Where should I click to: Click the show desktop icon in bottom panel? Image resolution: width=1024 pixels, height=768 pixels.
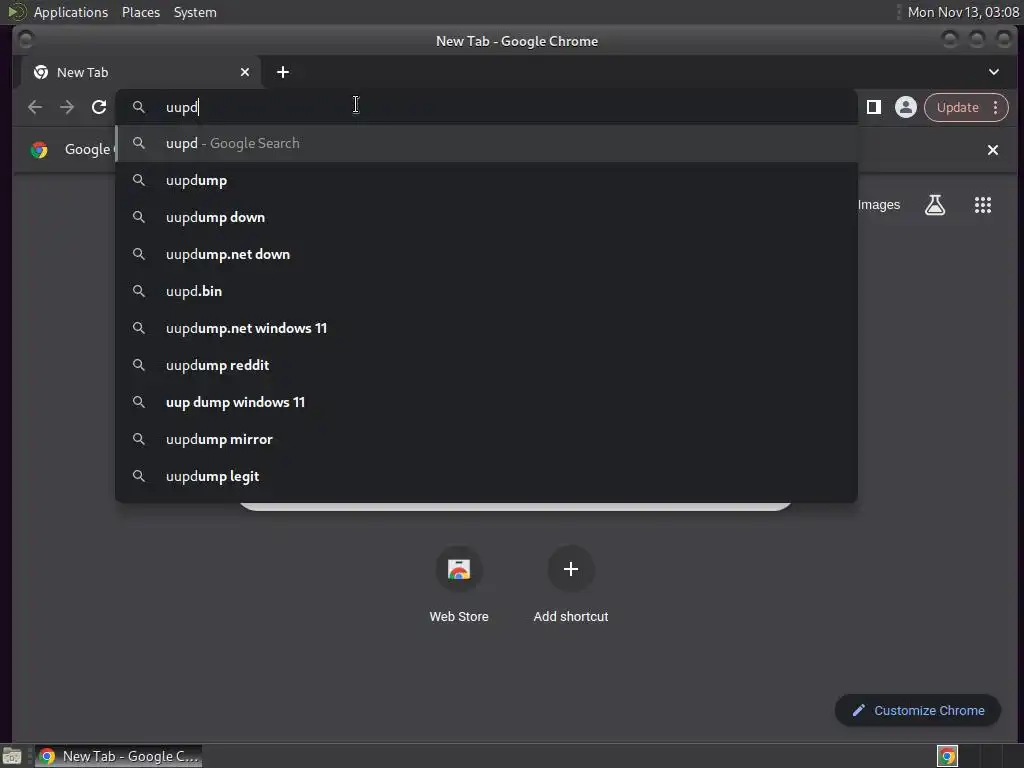(12, 756)
